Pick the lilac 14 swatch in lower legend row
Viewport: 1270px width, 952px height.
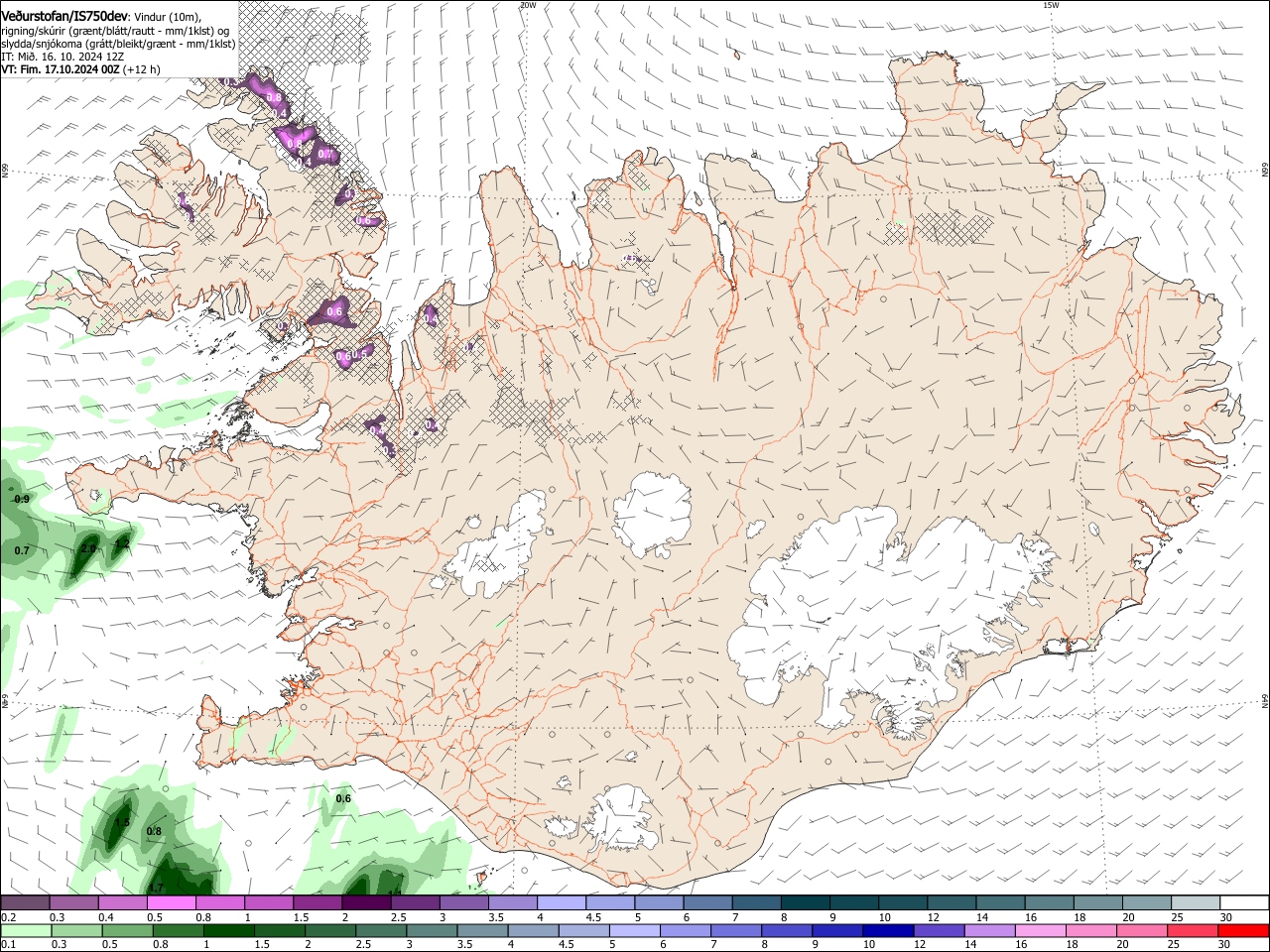click(990, 931)
